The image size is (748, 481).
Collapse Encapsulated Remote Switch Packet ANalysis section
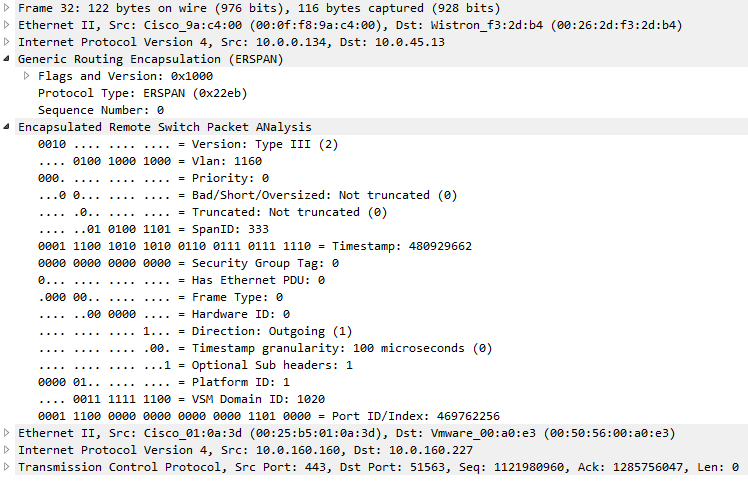[x=6, y=126]
